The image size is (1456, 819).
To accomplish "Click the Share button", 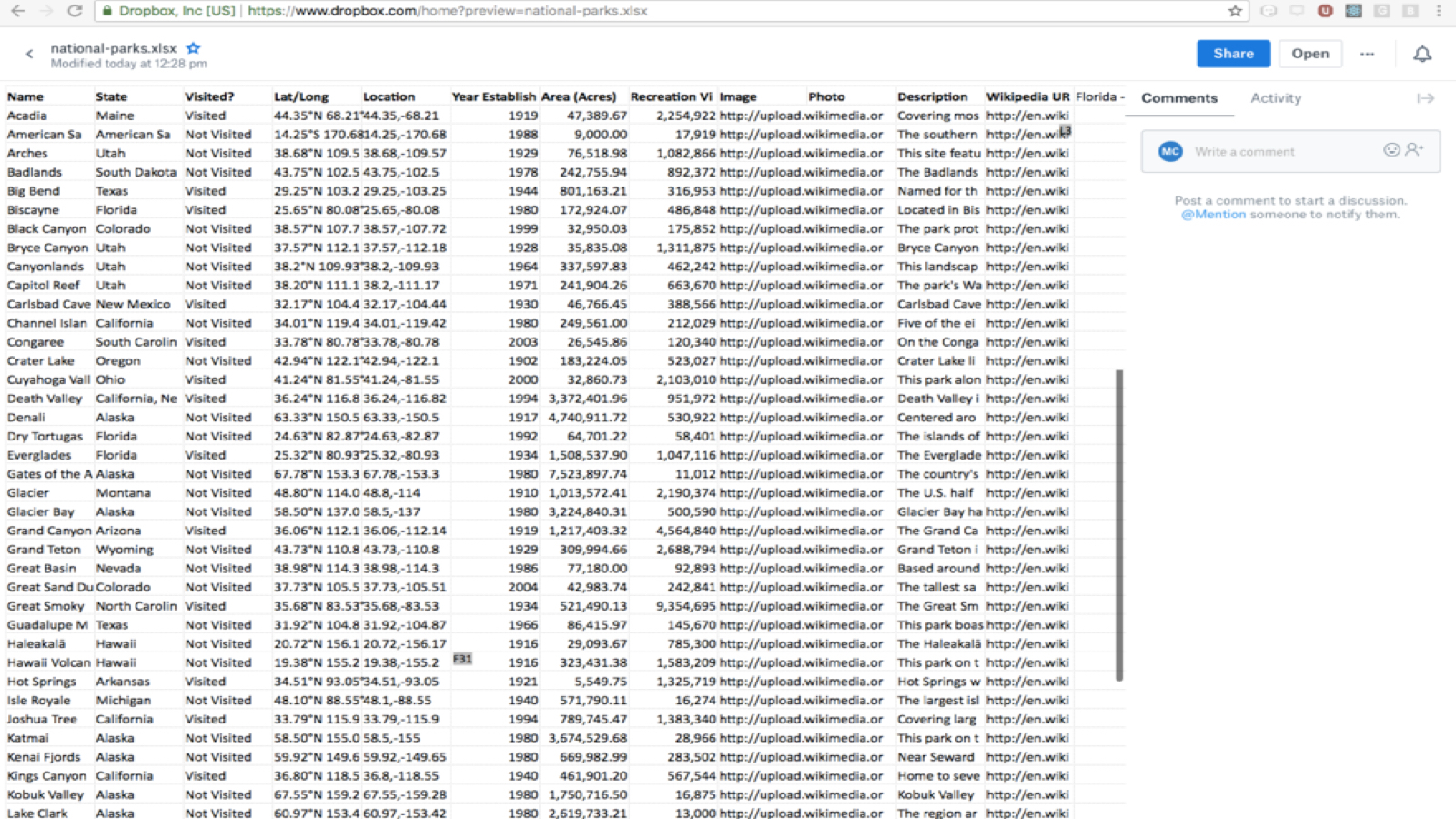I will [x=1233, y=54].
